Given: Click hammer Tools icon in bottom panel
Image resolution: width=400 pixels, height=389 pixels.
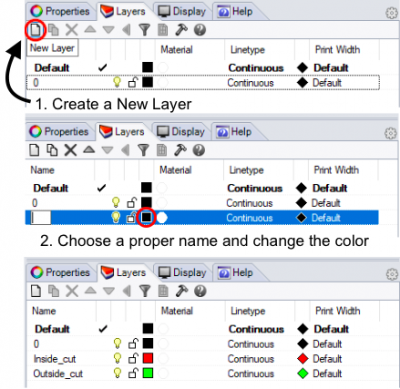Looking at the screenshot, I should pos(182,291).
